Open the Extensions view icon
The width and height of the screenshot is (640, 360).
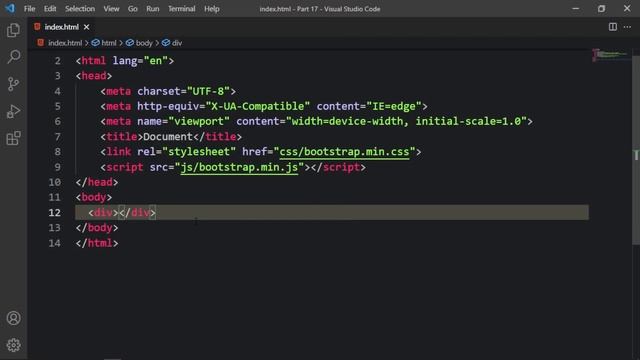[x=13, y=138]
